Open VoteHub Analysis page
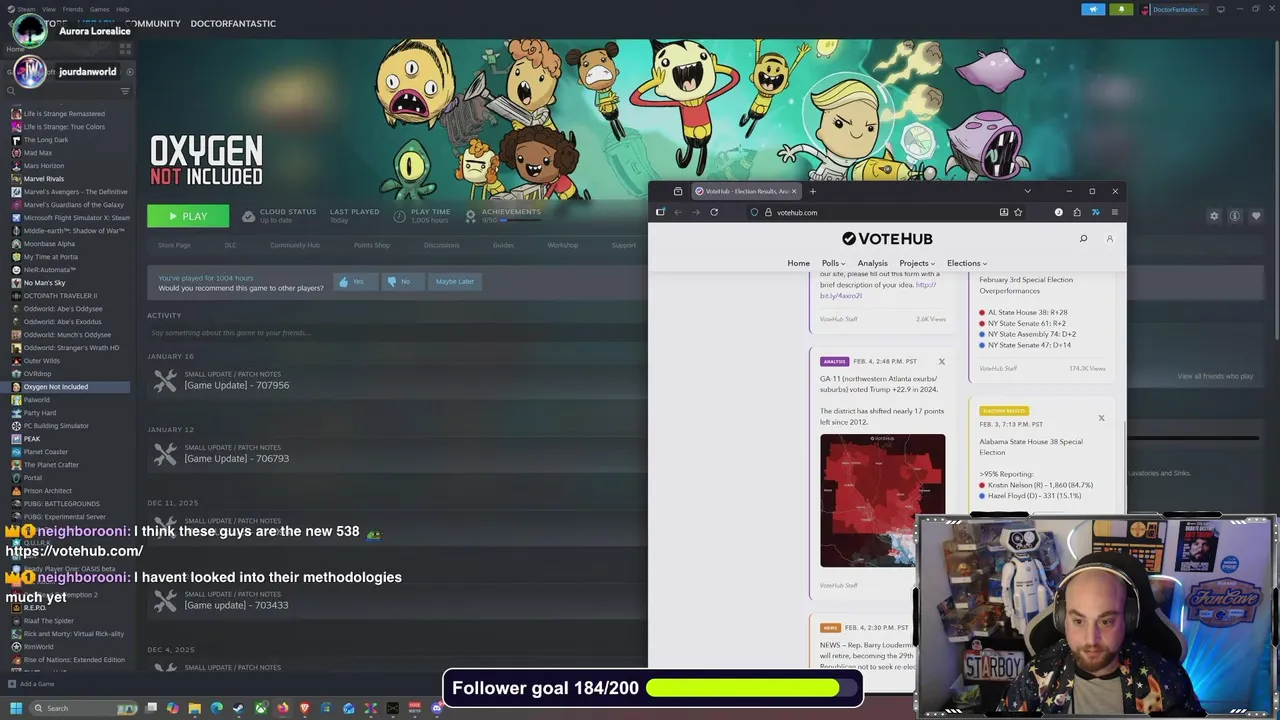The width and height of the screenshot is (1280, 720). point(872,263)
